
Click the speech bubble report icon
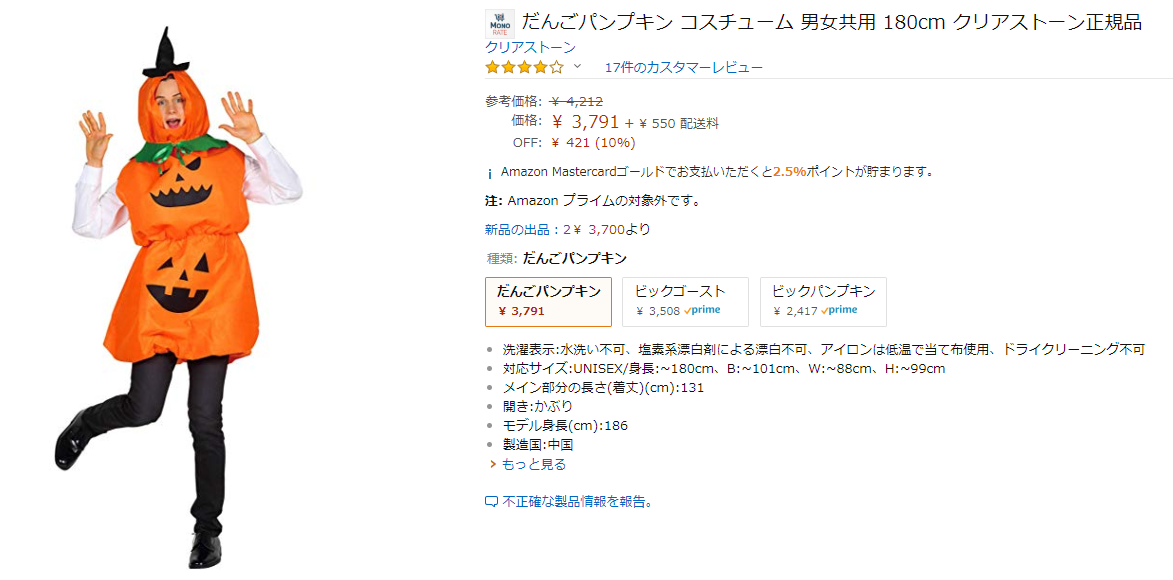pos(491,502)
